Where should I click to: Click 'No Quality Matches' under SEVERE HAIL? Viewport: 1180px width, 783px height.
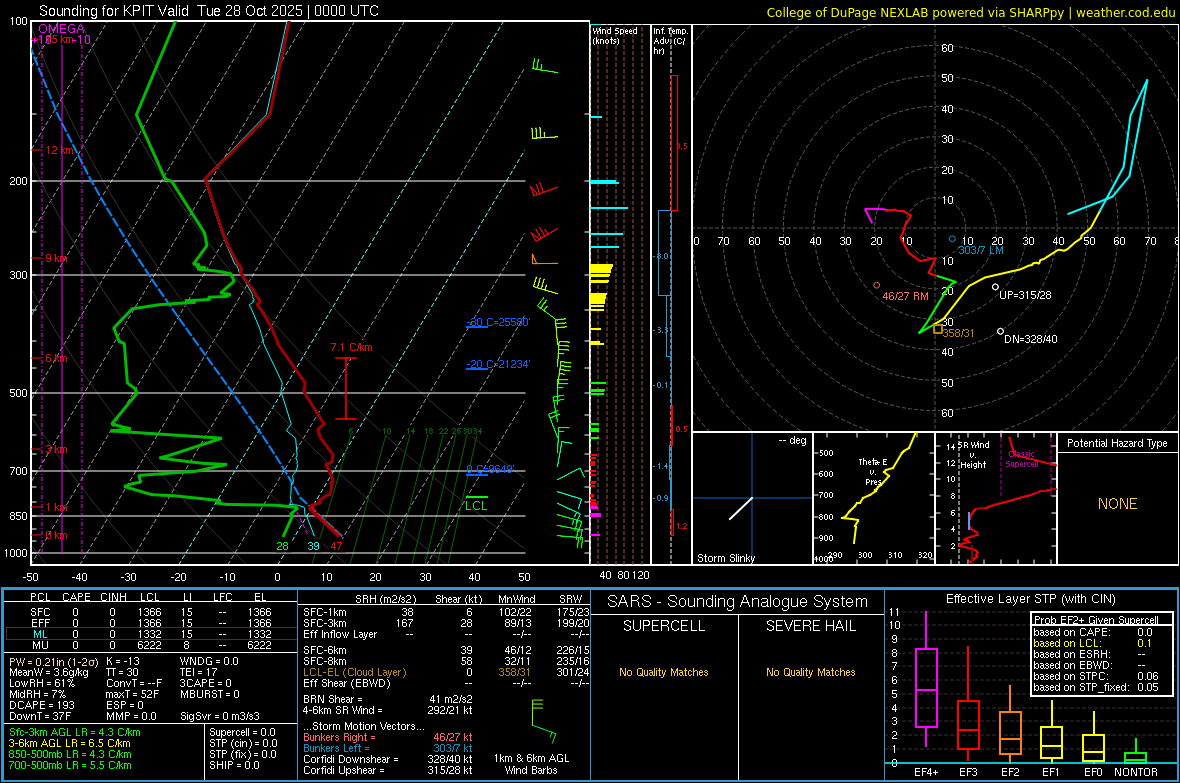pyautogui.click(x=810, y=672)
